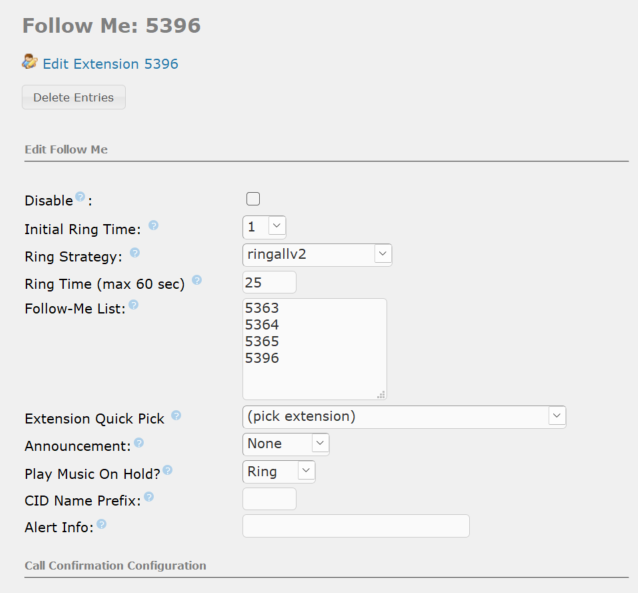
Task: Expand the Ring Strategy ringallv2 dropdown
Action: (x=317, y=255)
